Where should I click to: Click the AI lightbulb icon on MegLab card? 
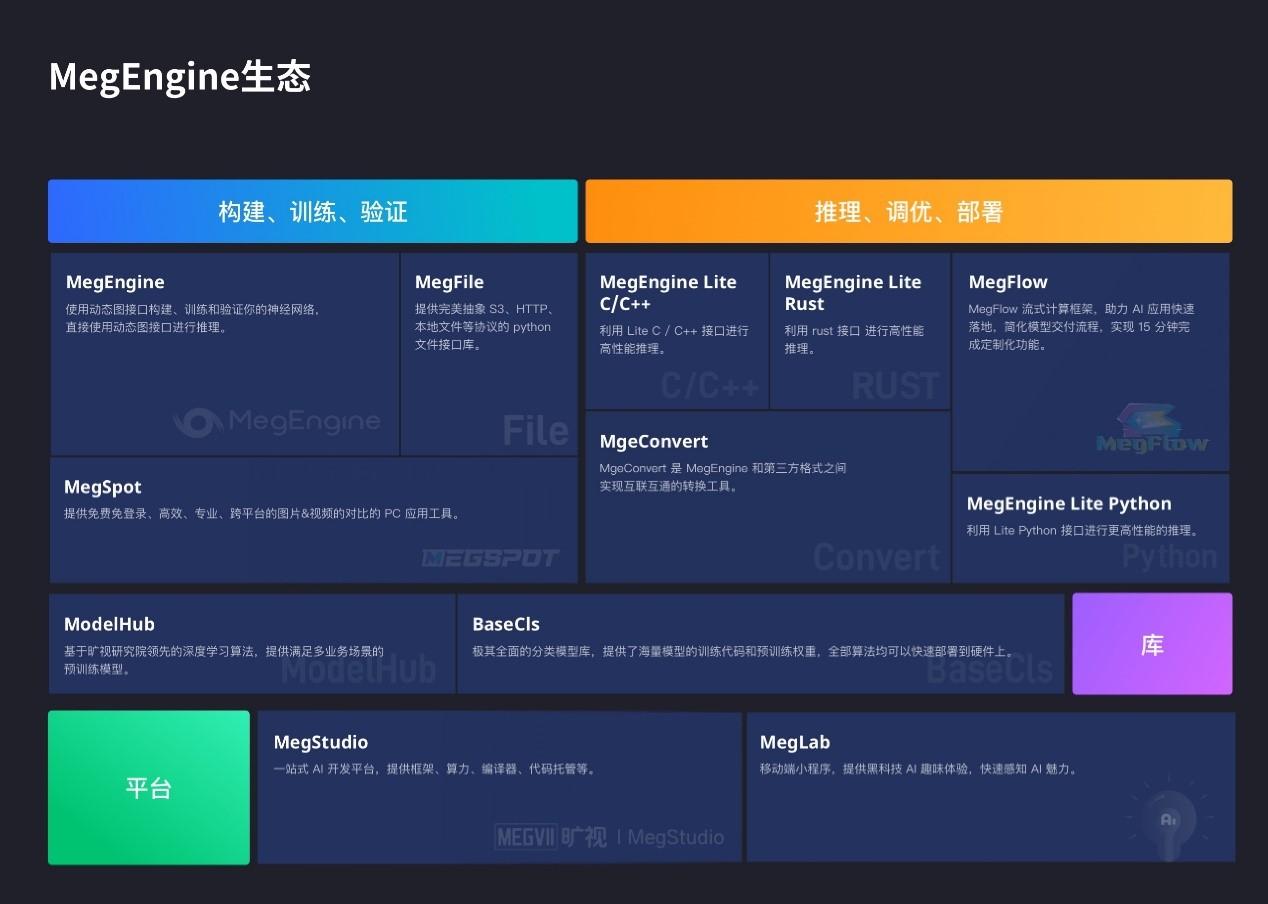pos(1168,818)
